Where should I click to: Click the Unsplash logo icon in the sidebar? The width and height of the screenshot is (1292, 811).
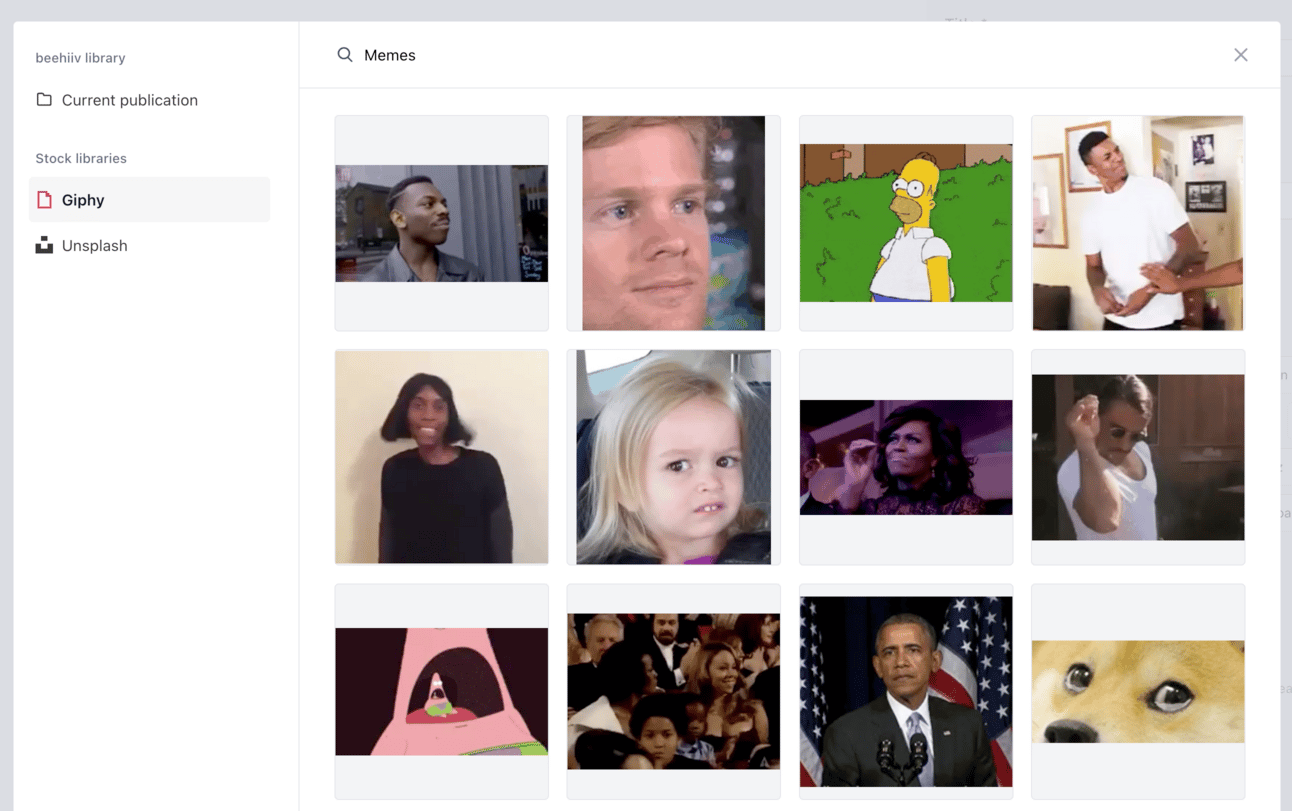[x=44, y=245]
